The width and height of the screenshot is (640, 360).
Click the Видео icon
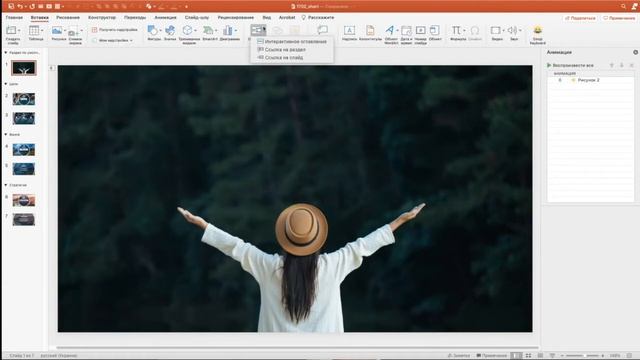point(496,31)
